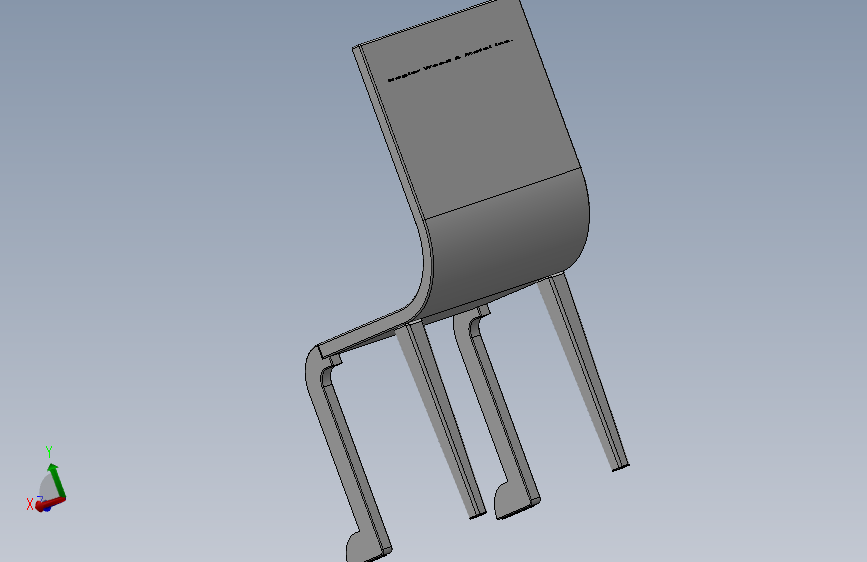Select the middle curved leg with the foot pad

496,412
